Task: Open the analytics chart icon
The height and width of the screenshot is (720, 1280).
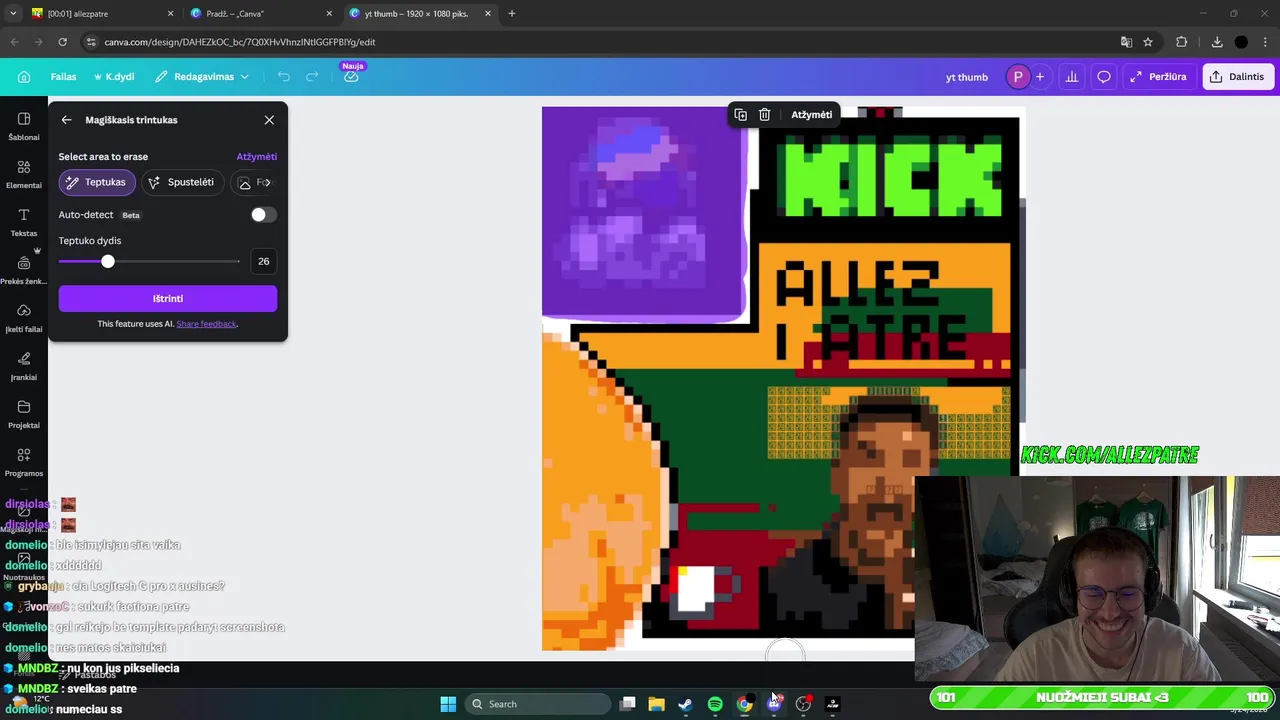Action: click(x=1072, y=77)
